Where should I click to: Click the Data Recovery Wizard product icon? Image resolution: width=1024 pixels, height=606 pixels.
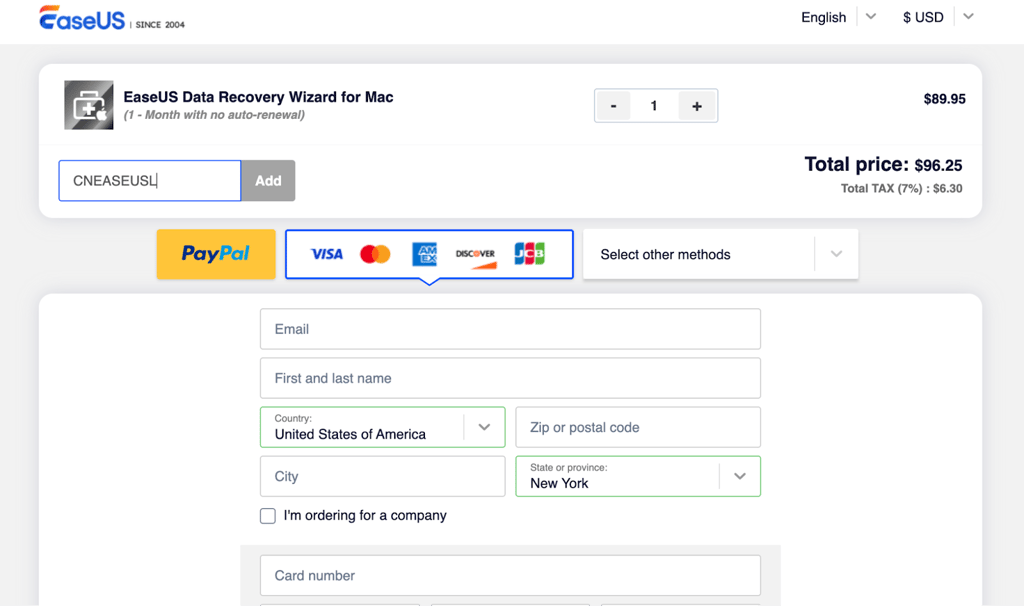click(x=89, y=105)
